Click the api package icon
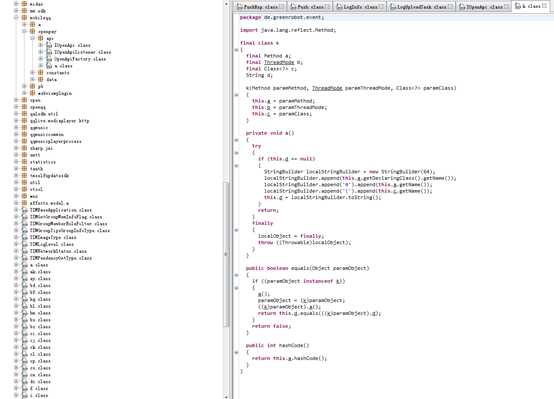 tap(41, 38)
